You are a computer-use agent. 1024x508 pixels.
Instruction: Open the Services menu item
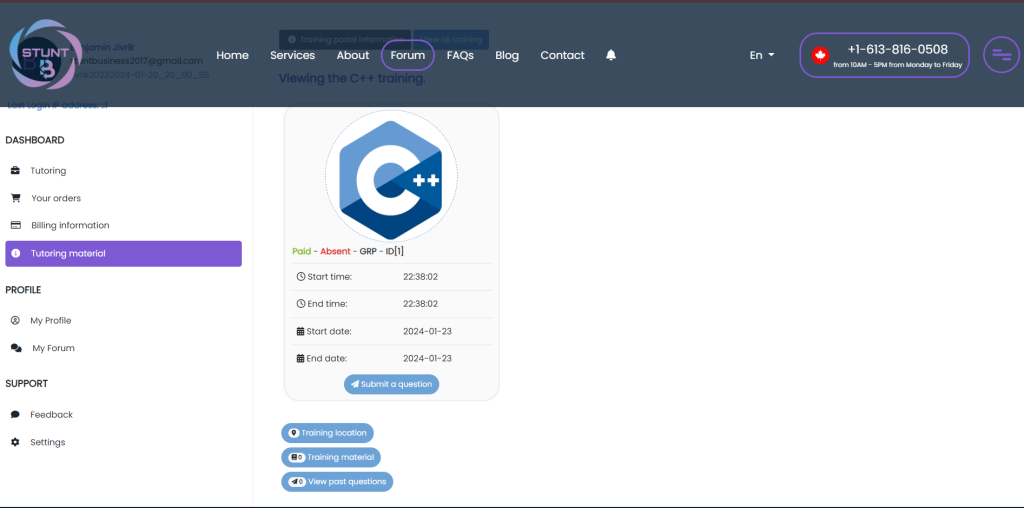(x=293, y=56)
